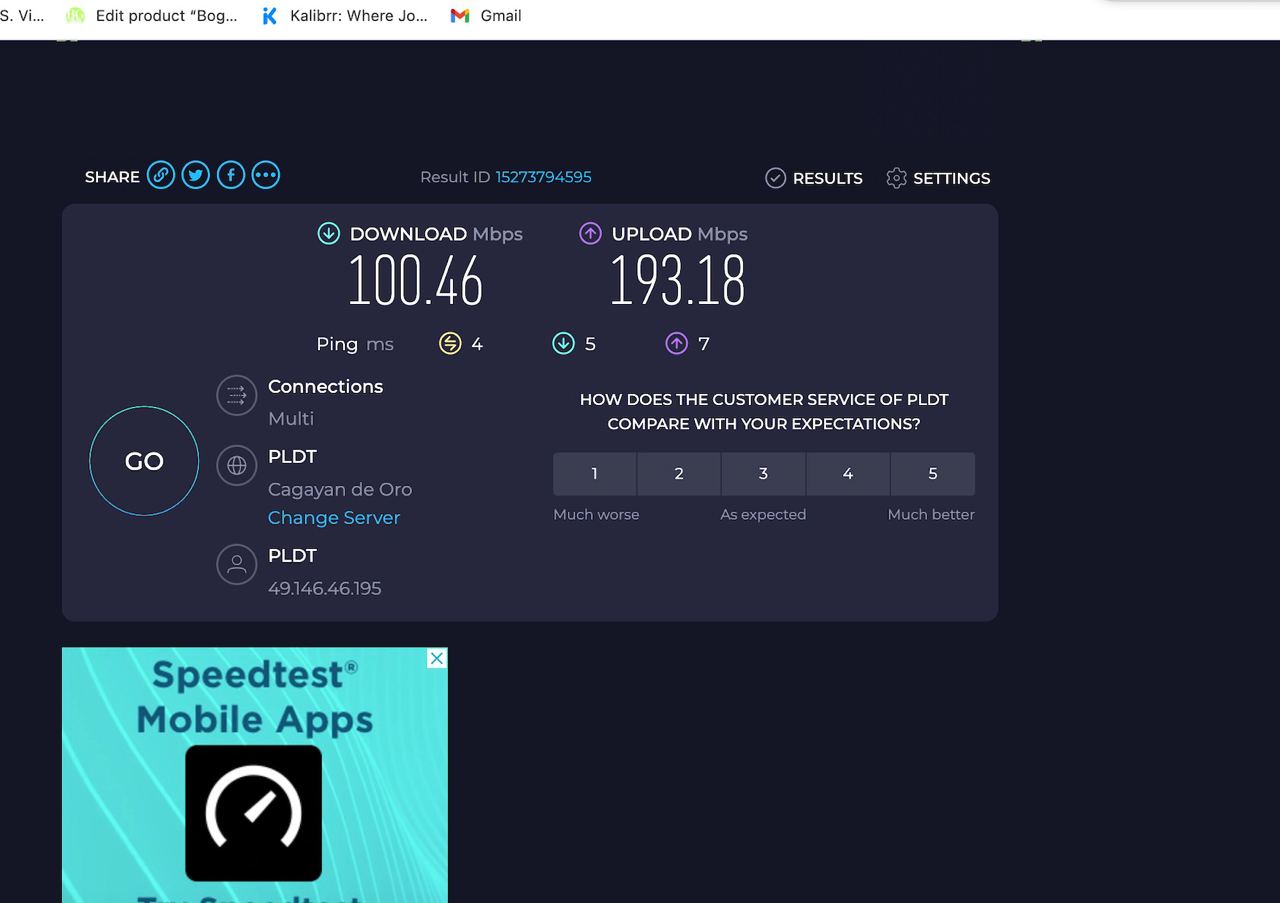Image resolution: width=1280 pixels, height=903 pixels.
Task: Open the Gmail bookmark
Action: [486, 16]
